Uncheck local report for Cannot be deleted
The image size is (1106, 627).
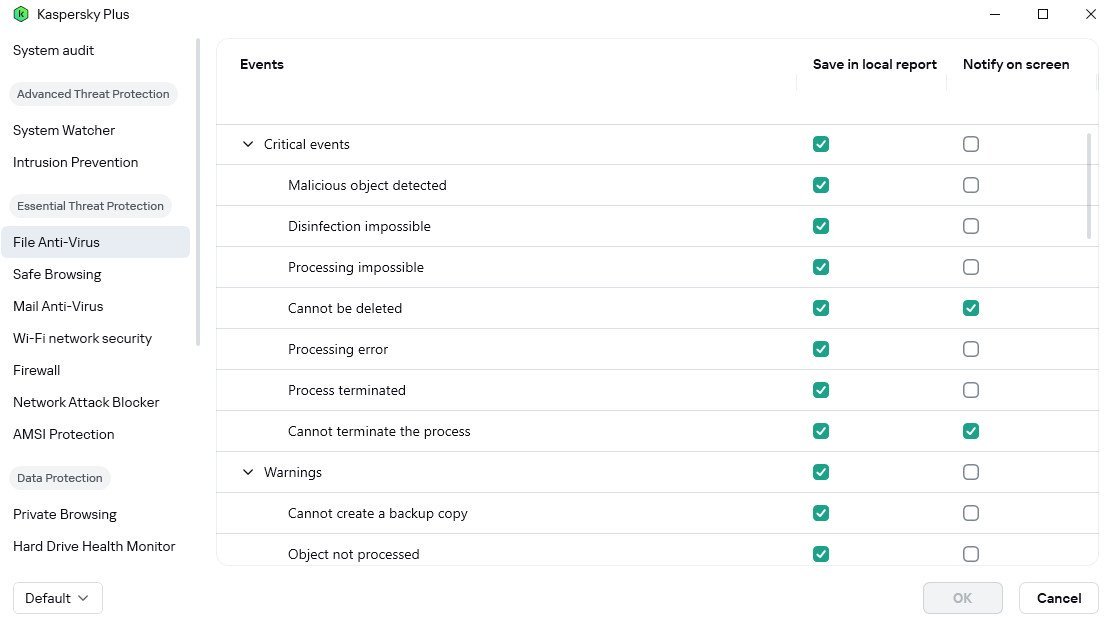(x=821, y=308)
